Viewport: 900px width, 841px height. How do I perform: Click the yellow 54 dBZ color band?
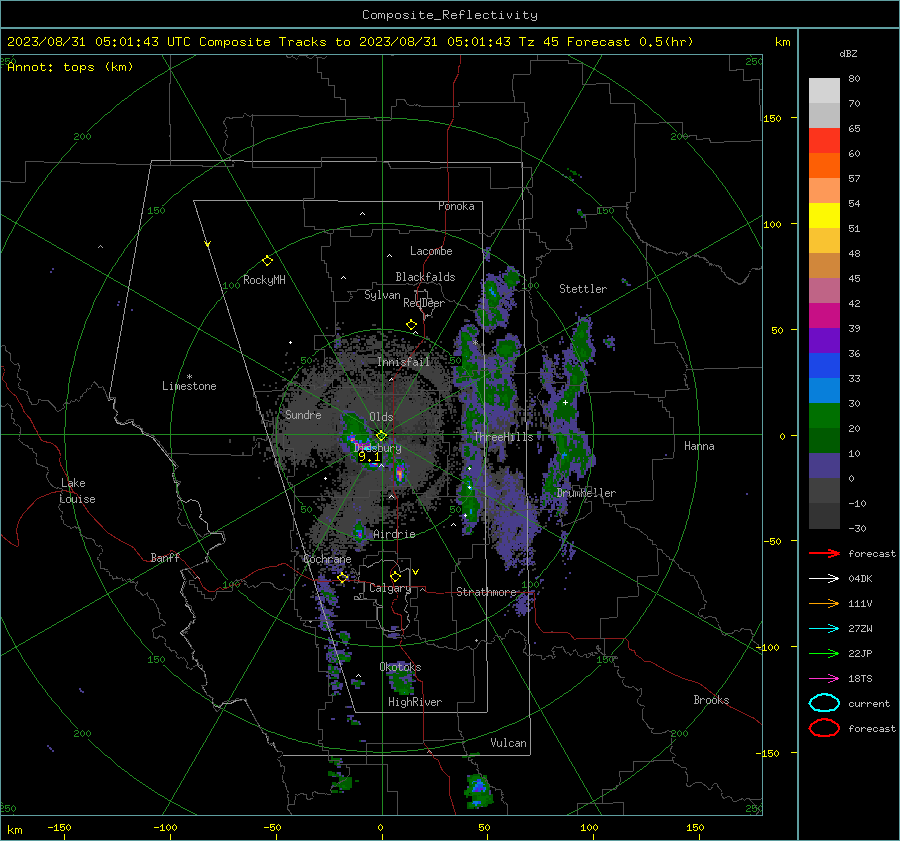[x=824, y=215]
